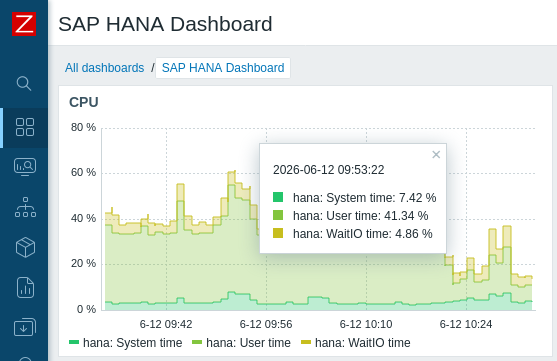Click the 6-12 10:24 axis label

[x=466, y=324]
